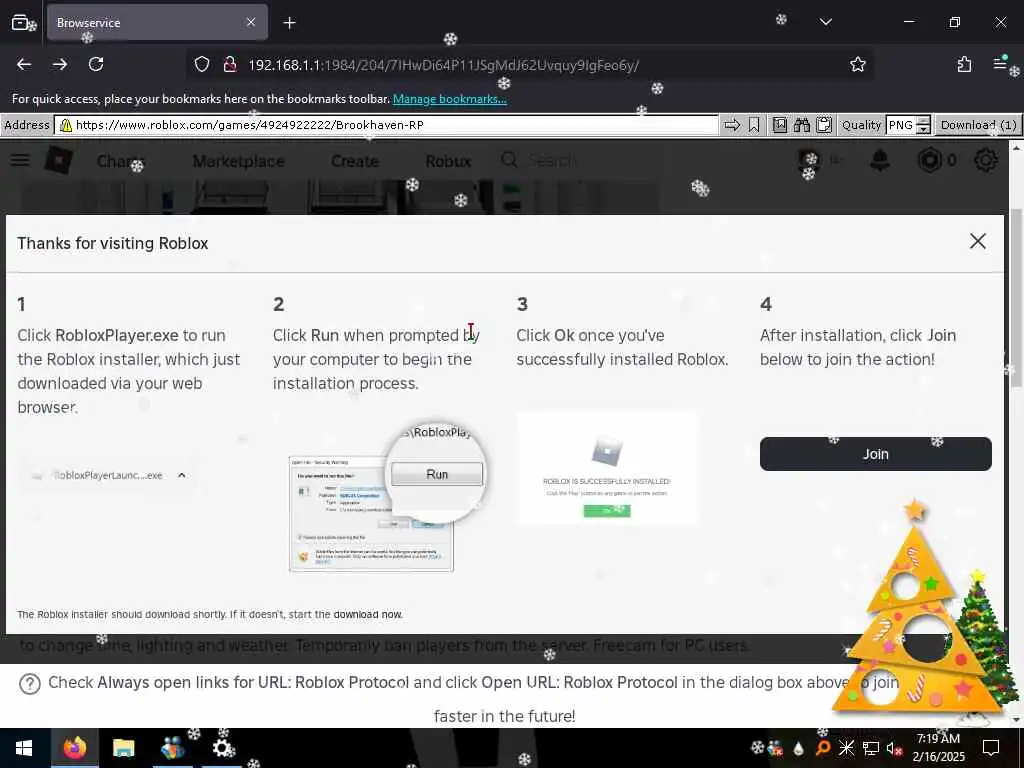Viewport: 1024px width, 768px height.
Task: Click the Firefox taskbar icon
Action: 74,748
